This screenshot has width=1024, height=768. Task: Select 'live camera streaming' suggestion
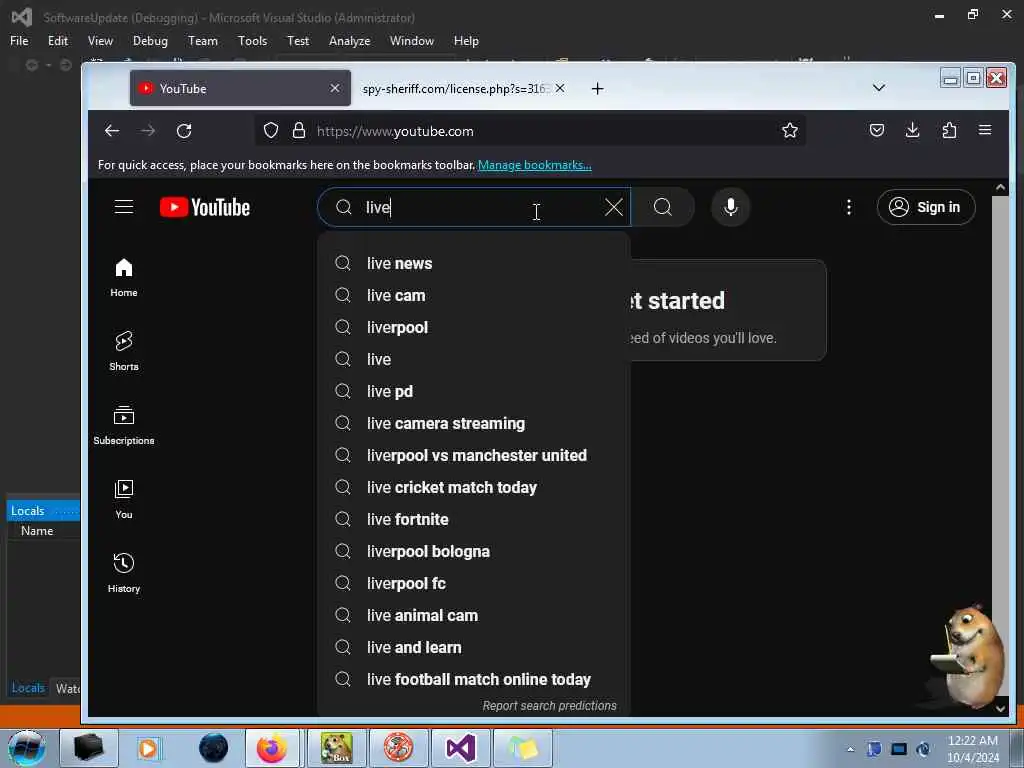coord(473,423)
